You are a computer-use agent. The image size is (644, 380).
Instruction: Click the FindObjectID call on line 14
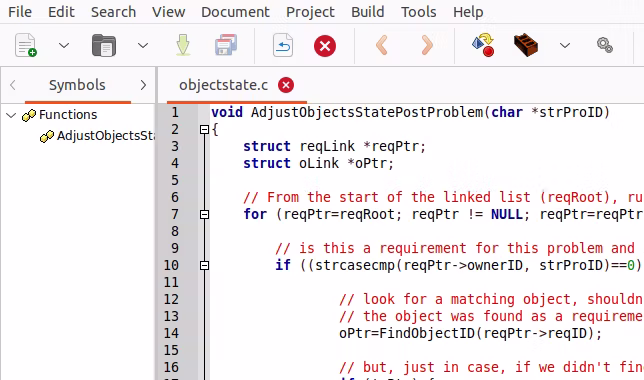pos(427,333)
